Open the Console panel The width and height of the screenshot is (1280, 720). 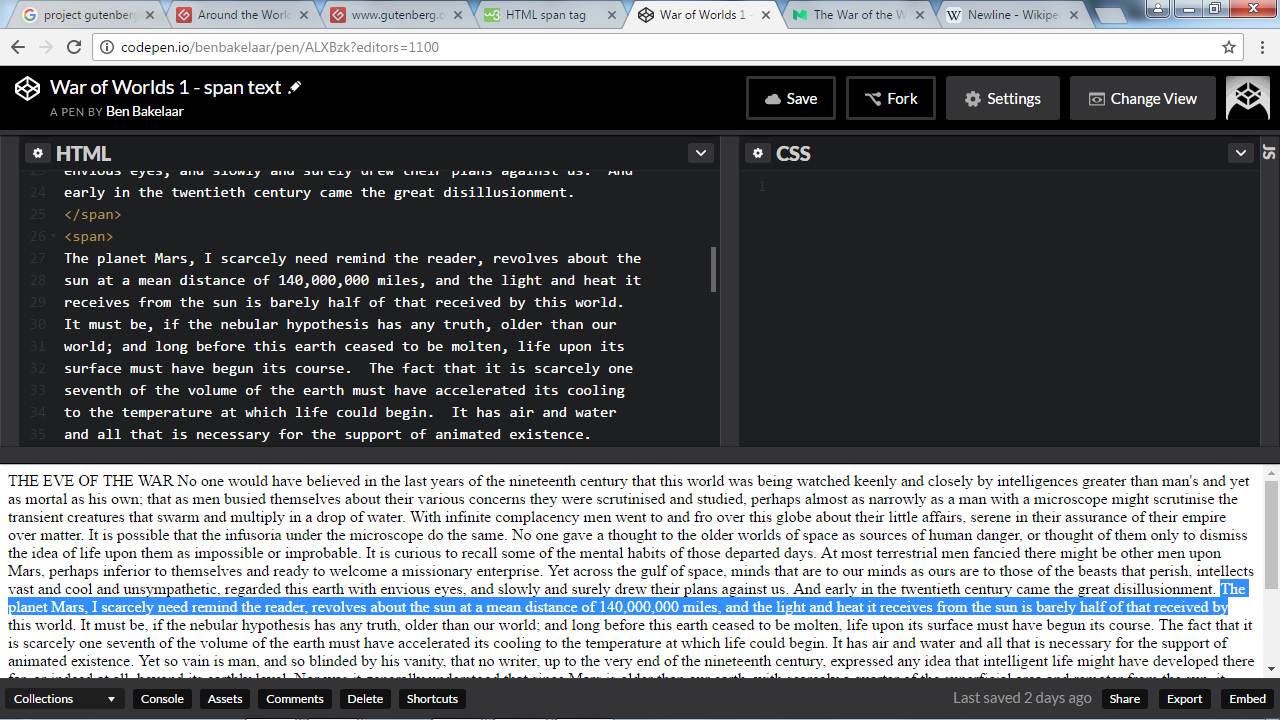(x=162, y=699)
